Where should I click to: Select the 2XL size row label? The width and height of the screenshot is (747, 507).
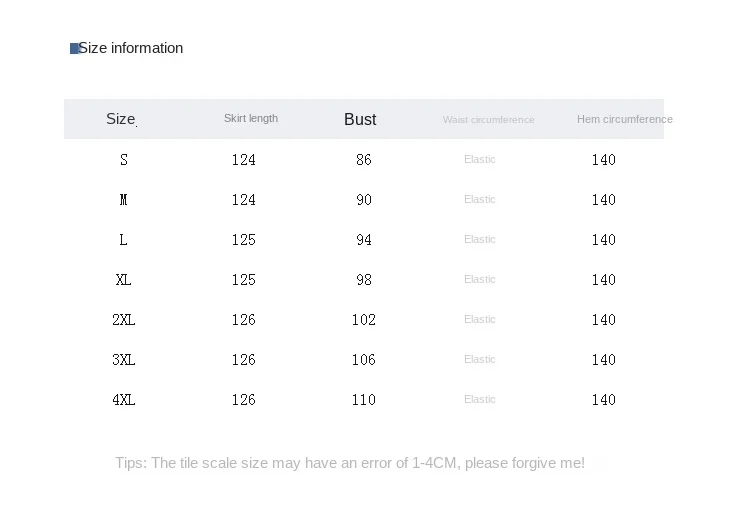[124, 320]
